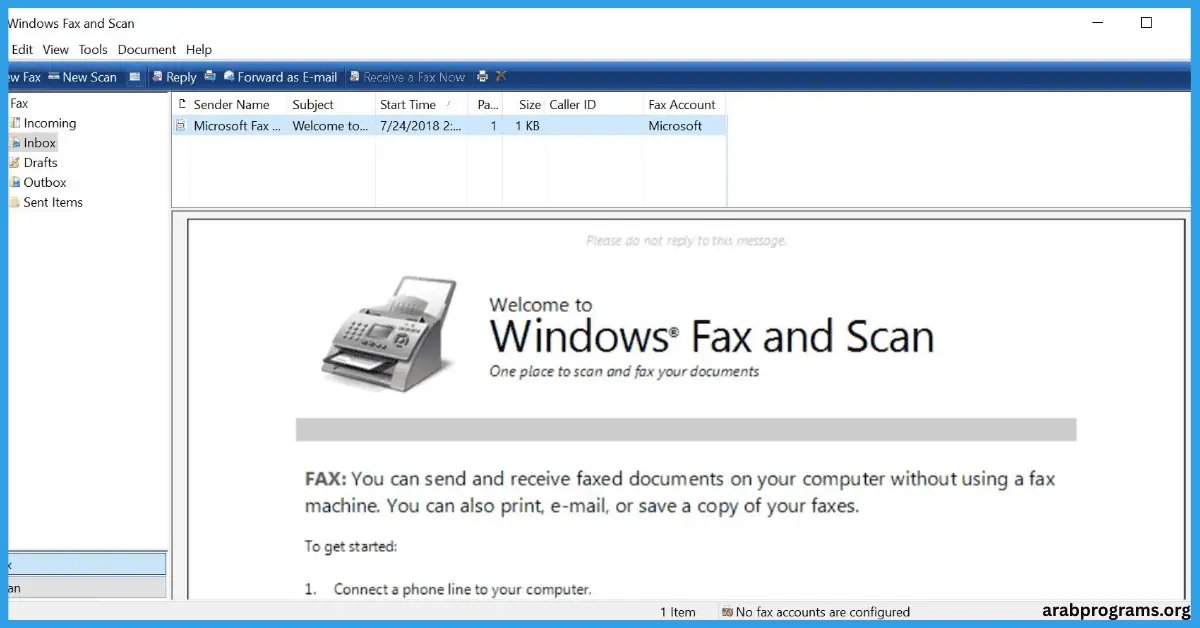Click the '1 Item' status bar text
This screenshot has width=1200, height=628.
(x=678, y=612)
